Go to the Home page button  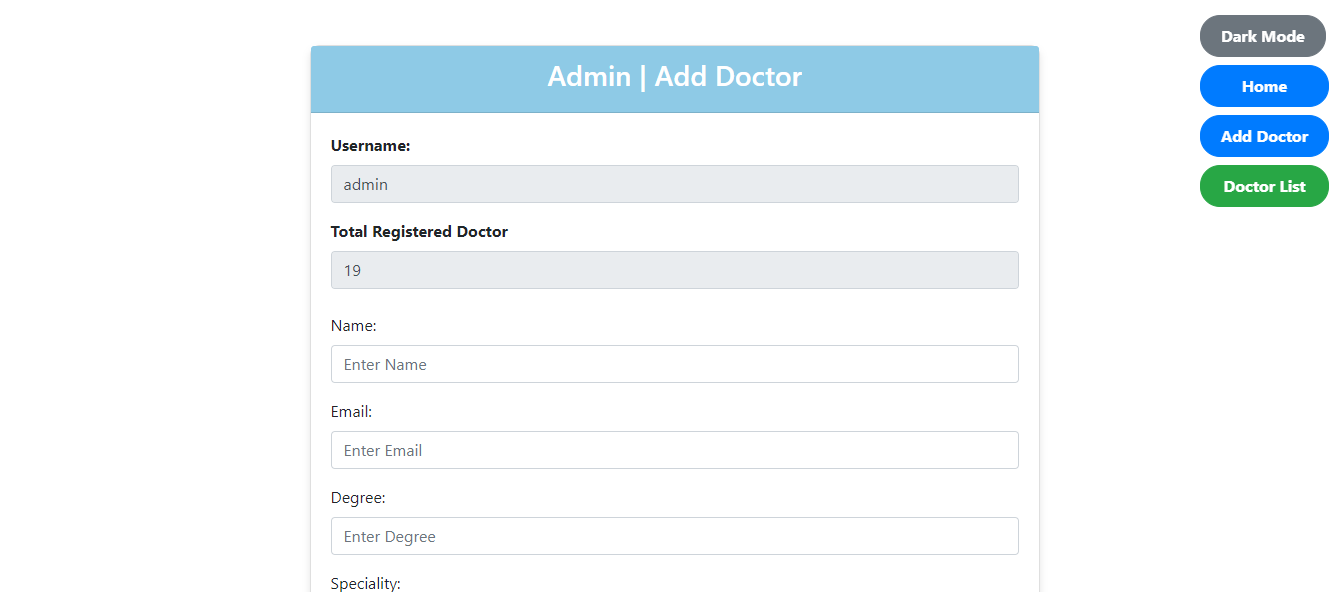point(1264,86)
